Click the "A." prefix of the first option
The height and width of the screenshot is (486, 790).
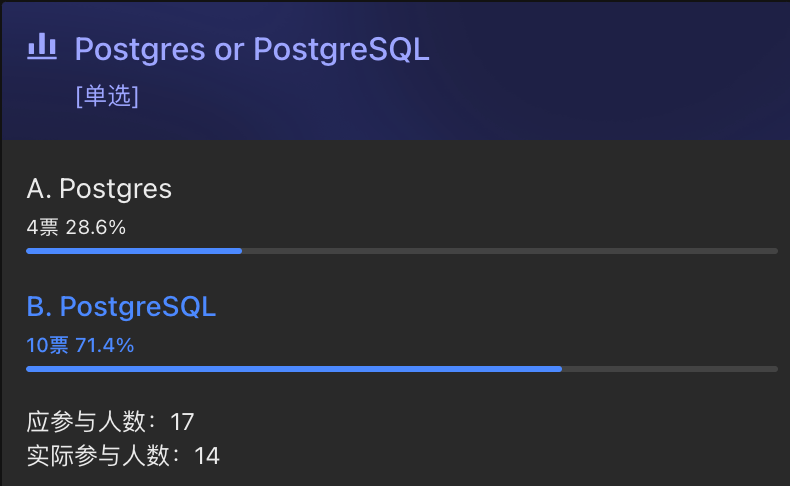[x=39, y=189]
